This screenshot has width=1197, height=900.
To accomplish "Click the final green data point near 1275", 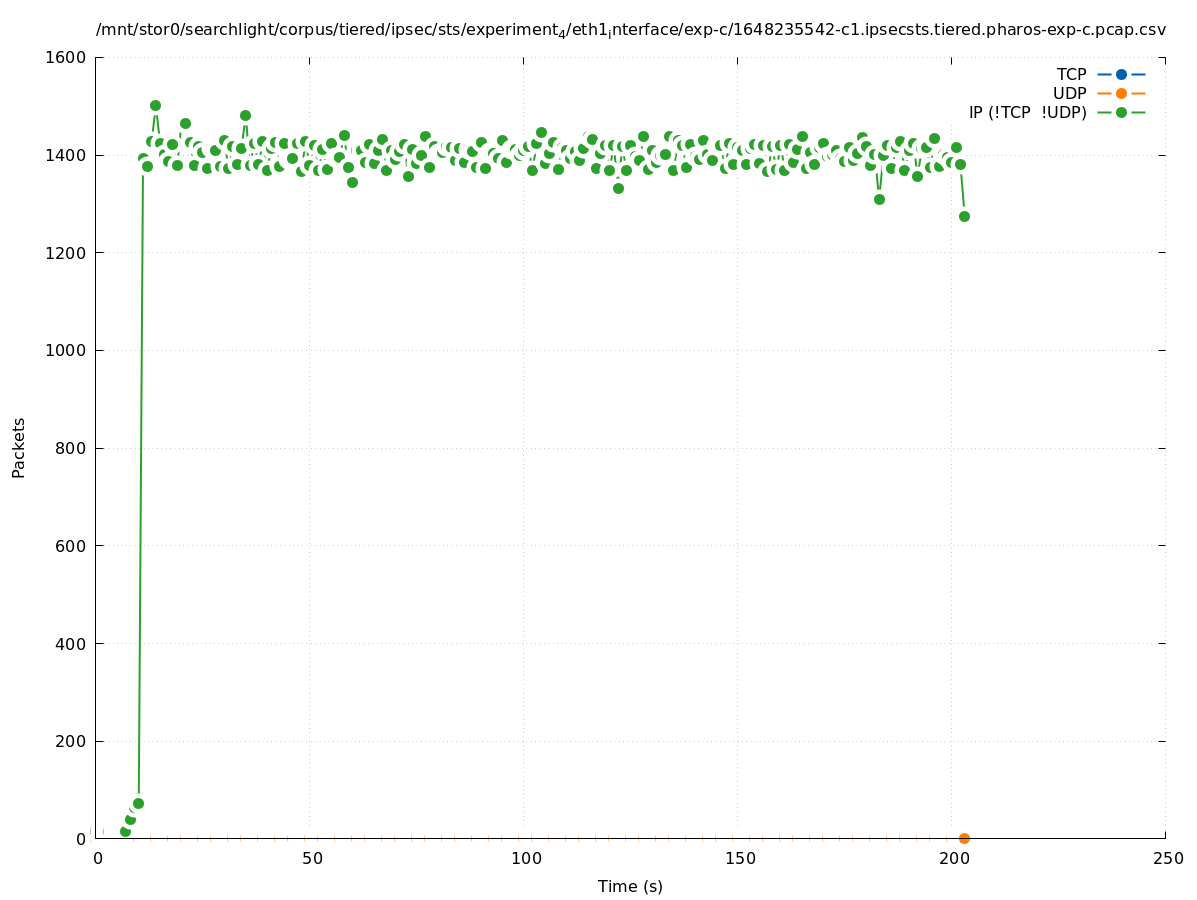I will click(964, 216).
